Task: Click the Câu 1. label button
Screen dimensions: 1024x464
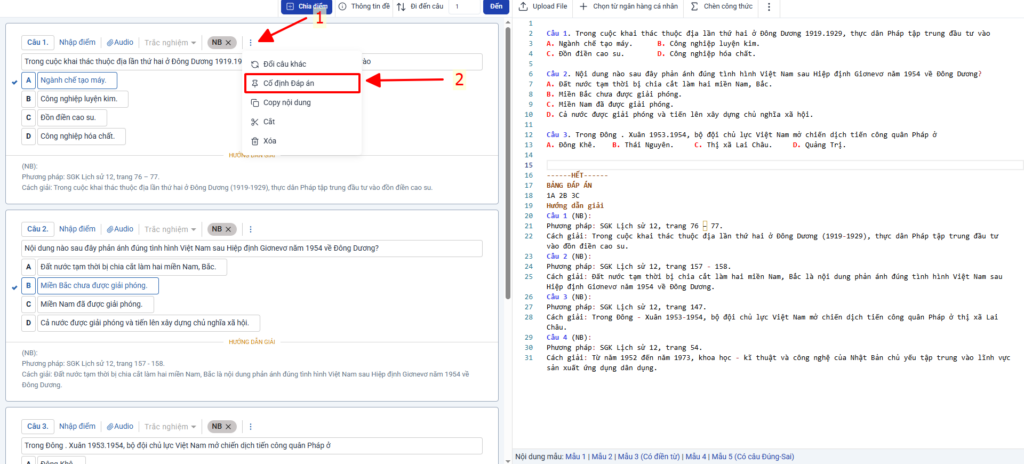Action: point(37,42)
